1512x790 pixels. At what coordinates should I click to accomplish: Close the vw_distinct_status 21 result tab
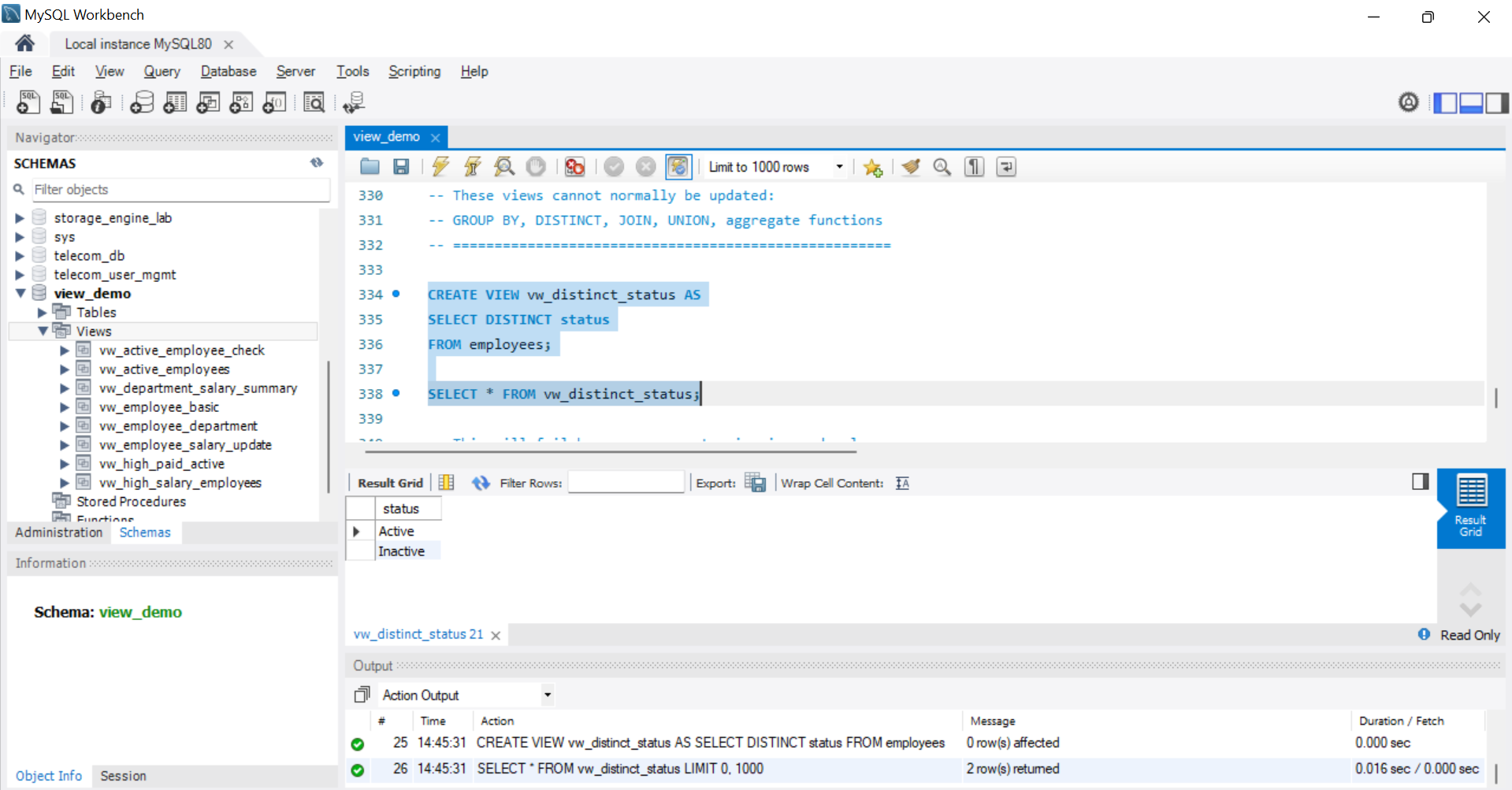click(496, 635)
